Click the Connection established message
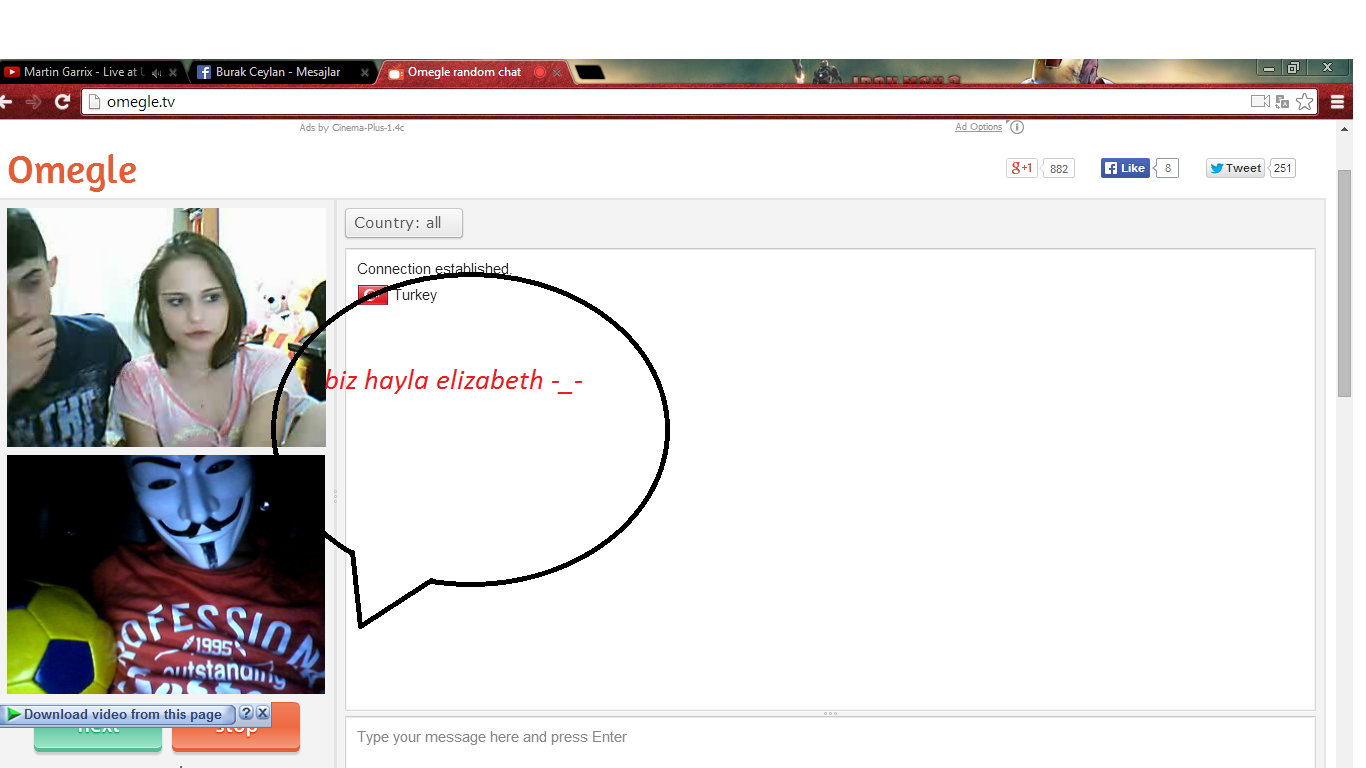 (x=434, y=269)
